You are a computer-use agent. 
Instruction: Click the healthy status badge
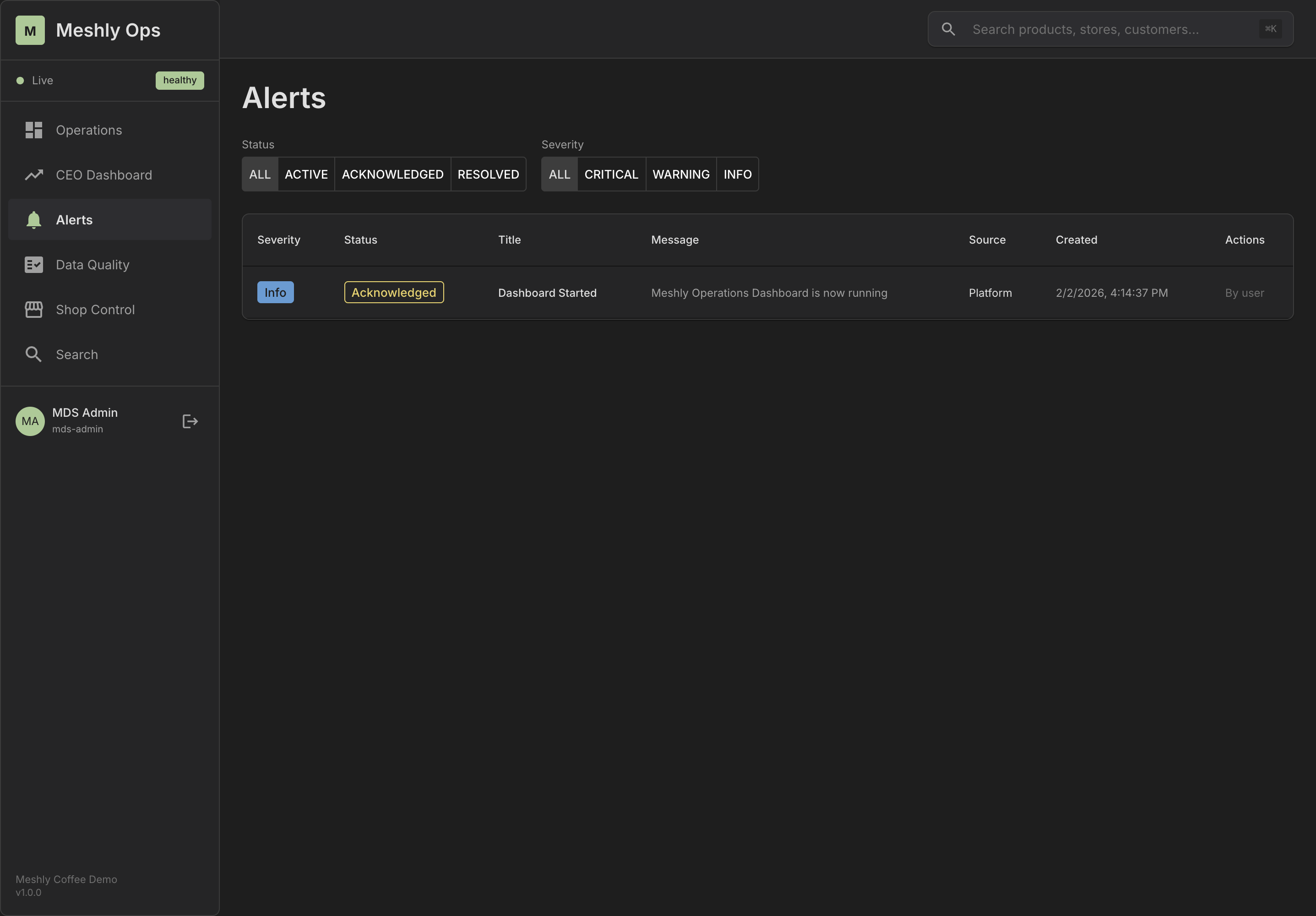point(179,80)
